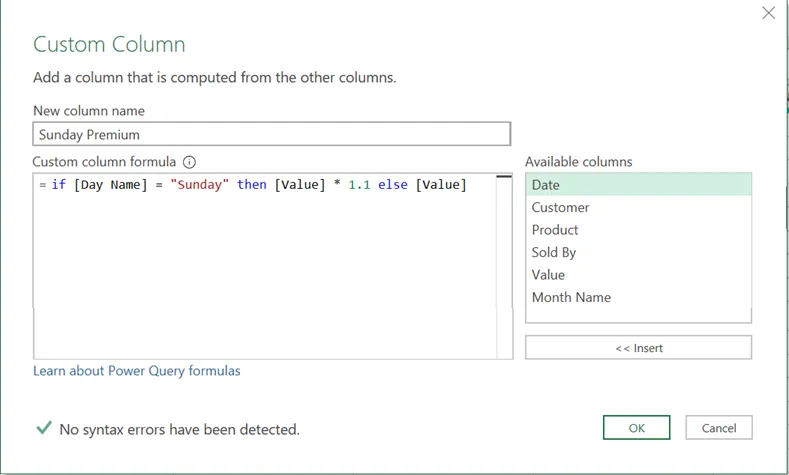Image resolution: width=789 pixels, height=475 pixels.
Task: Focus the New column name field
Action: point(271,134)
